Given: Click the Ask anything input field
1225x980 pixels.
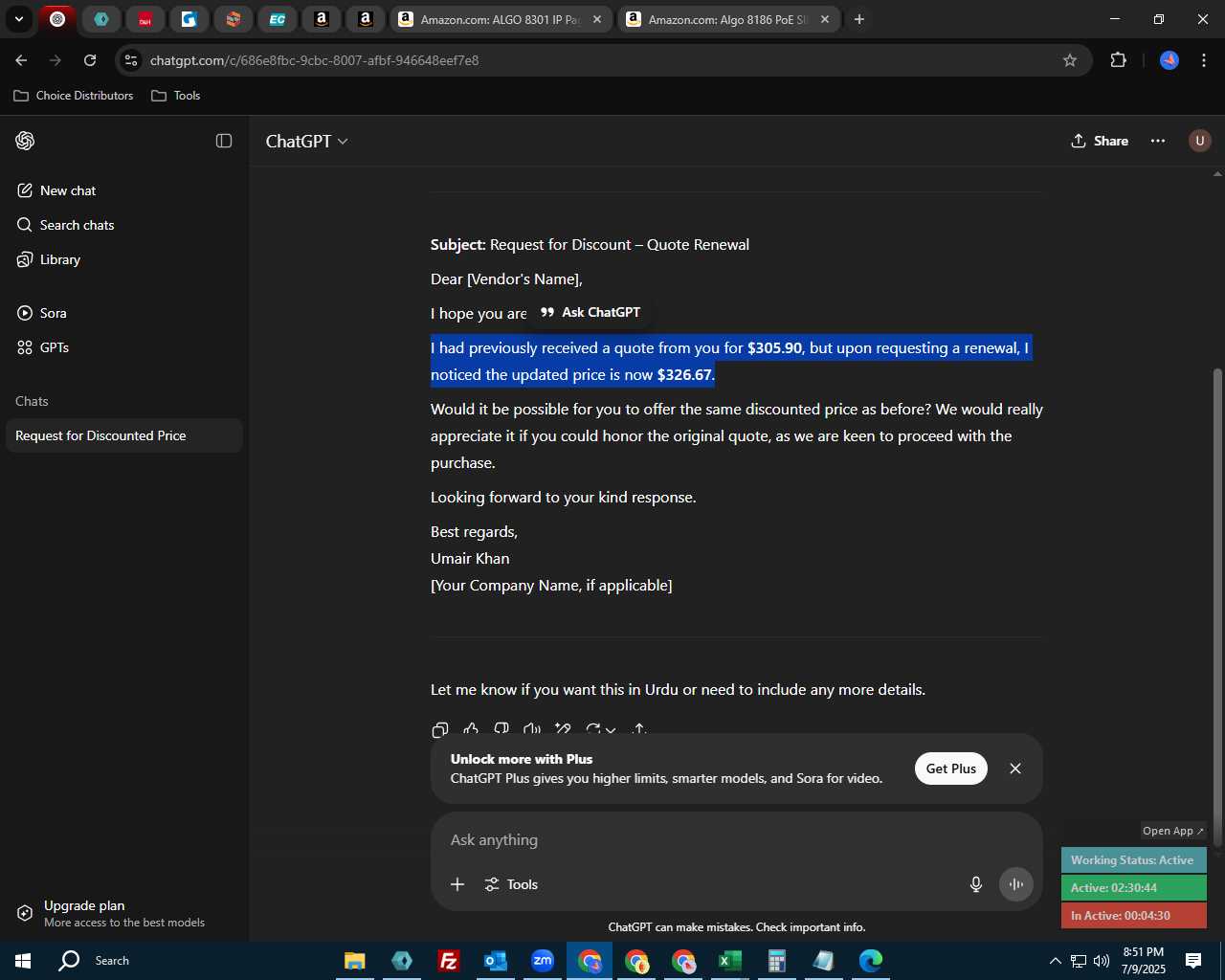Looking at the screenshot, I should coord(737,839).
